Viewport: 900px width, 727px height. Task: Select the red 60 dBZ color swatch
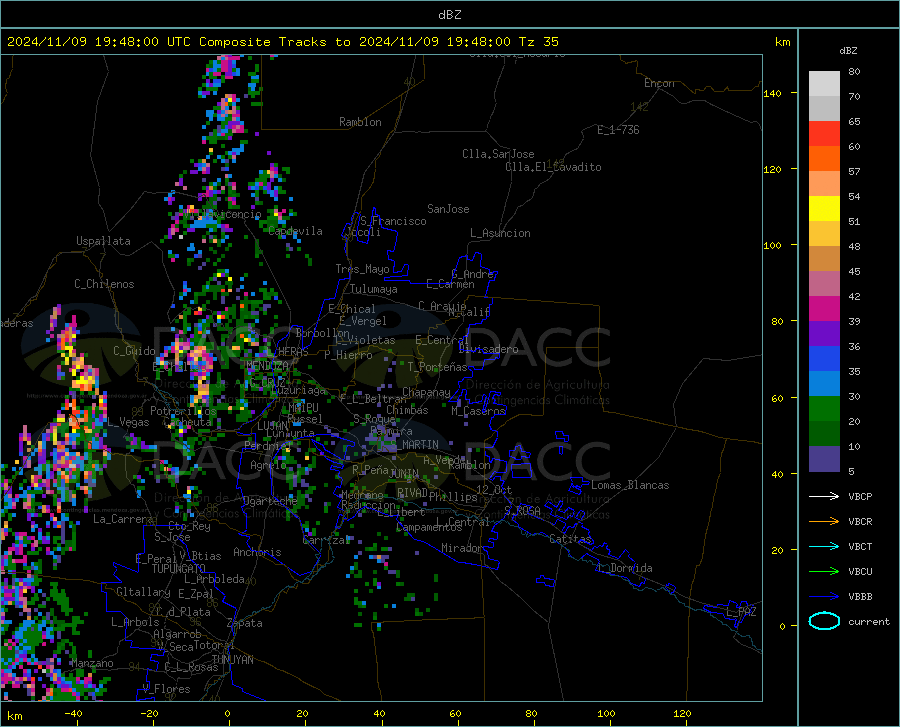click(x=824, y=134)
